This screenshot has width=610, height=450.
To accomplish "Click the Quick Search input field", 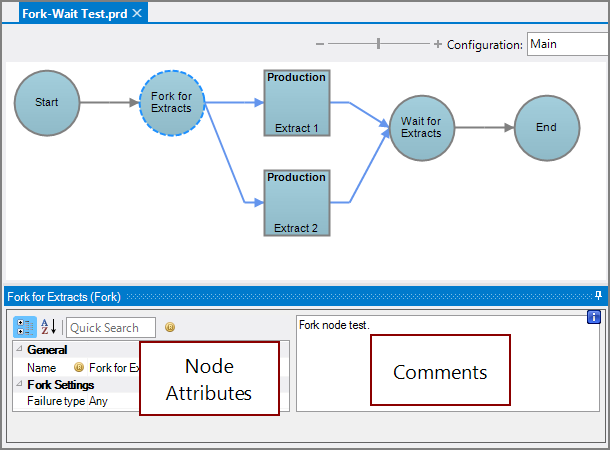I will 110,328.
